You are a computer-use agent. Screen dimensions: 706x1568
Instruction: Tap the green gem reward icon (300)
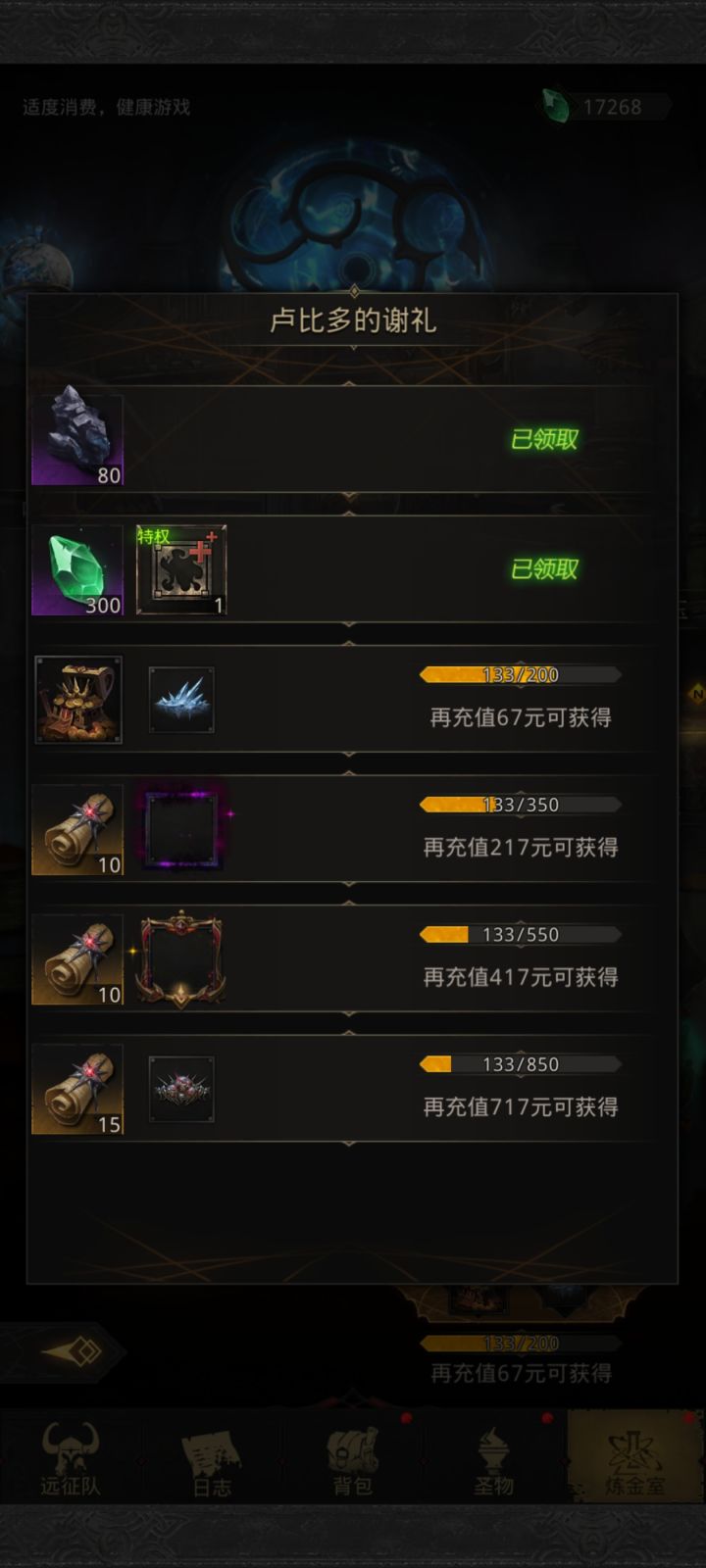pyautogui.click(x=77, y=569)
